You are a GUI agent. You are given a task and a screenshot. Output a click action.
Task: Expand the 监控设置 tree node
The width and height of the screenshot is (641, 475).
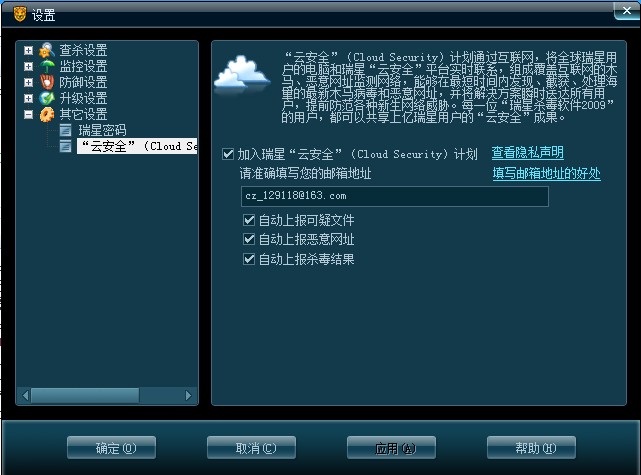click(28, 66)
